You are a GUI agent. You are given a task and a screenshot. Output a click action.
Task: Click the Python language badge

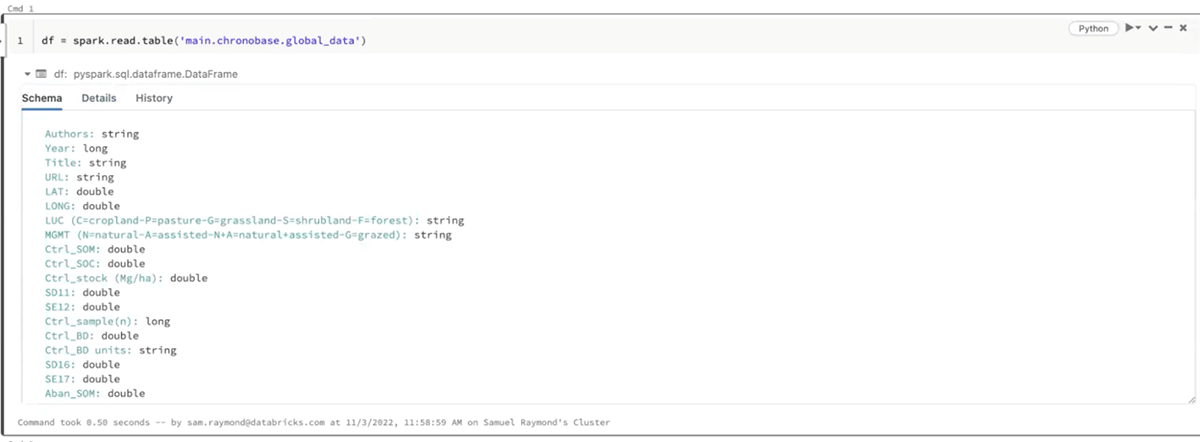[1093, 28]
